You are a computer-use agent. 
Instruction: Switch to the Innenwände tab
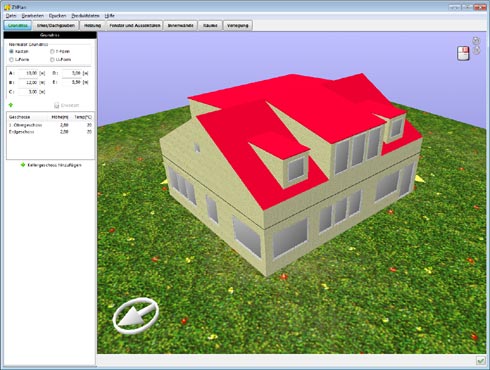point(180,25)
